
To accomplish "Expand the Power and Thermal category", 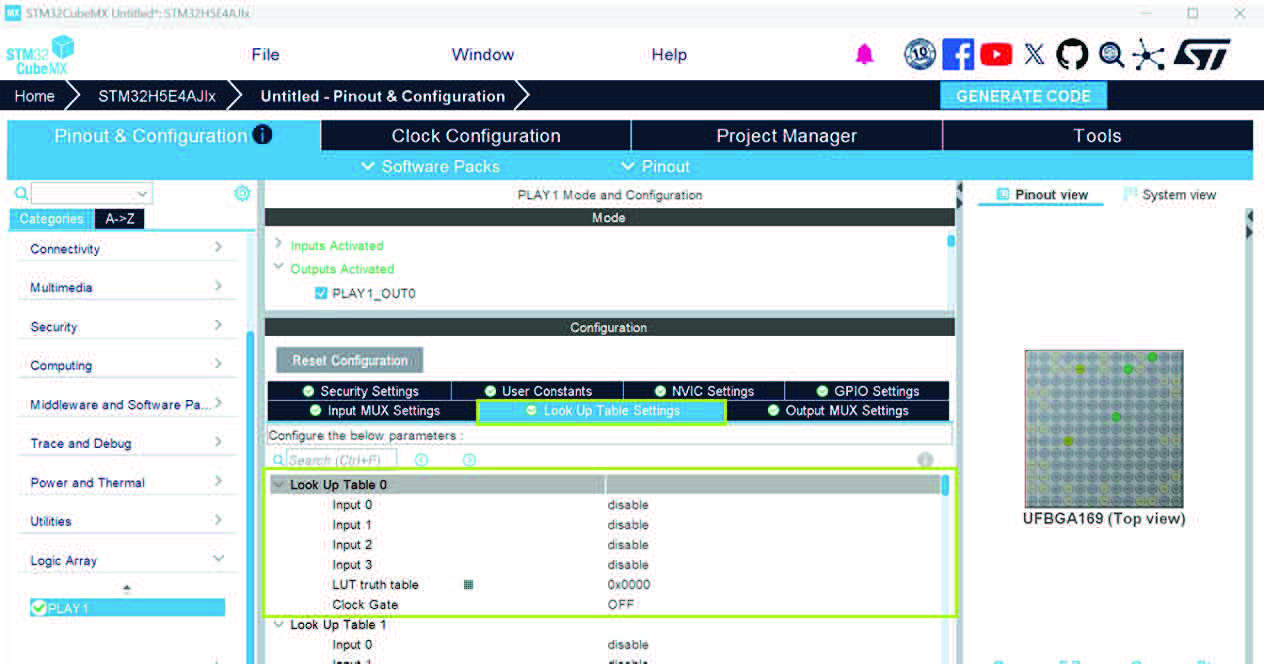I will point(218,481).
